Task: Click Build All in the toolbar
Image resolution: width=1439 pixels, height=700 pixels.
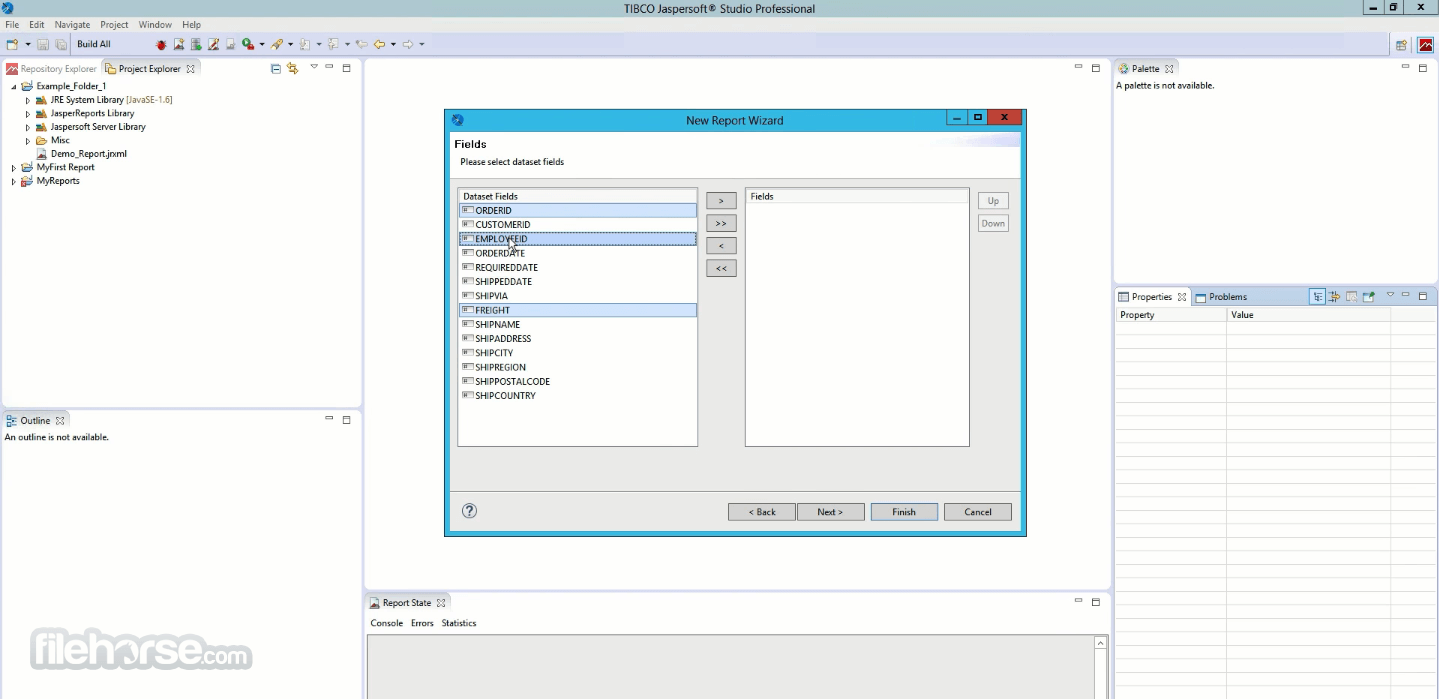Action: pos(94,44)
